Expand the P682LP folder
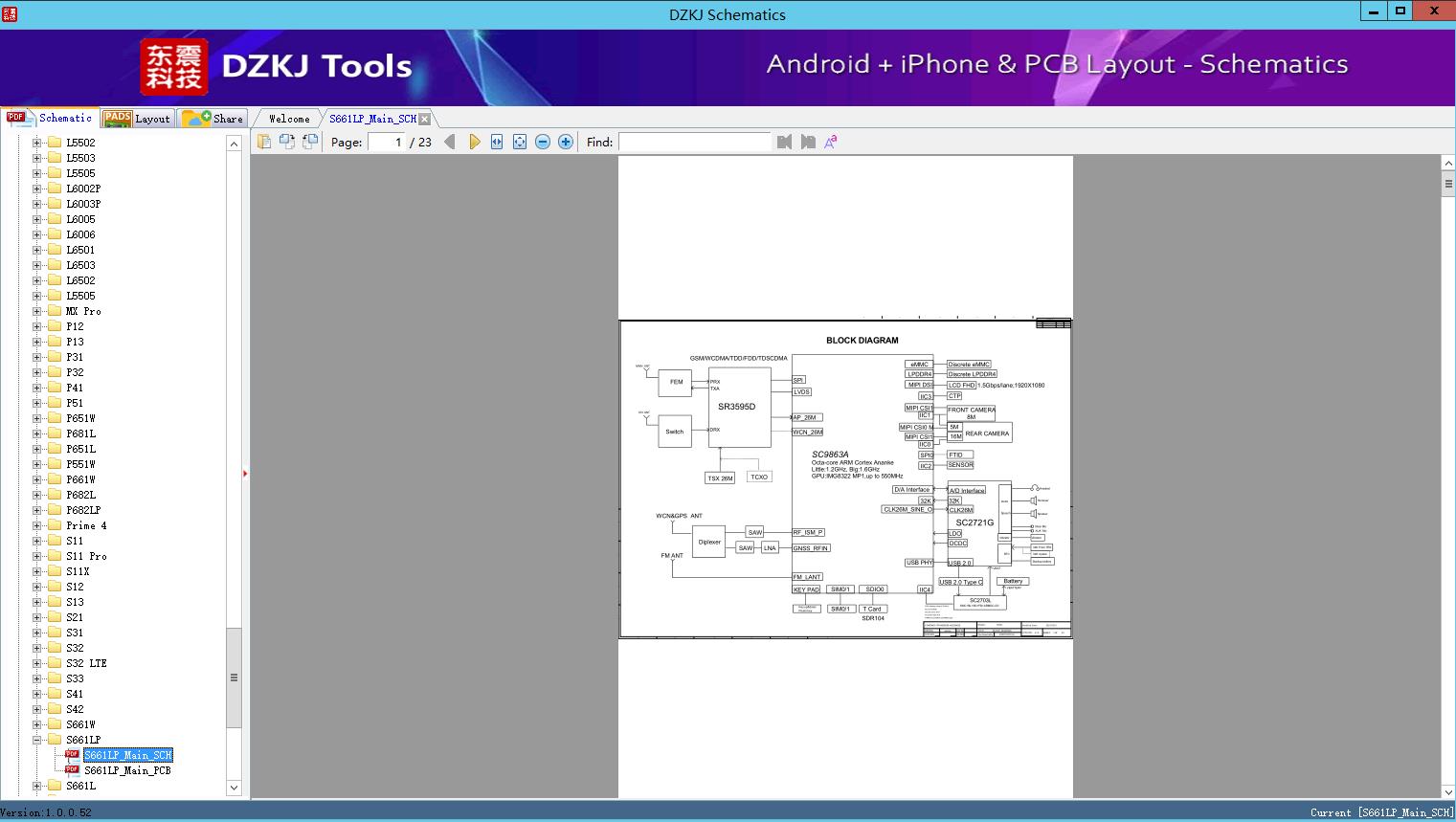1456x822 pixels. tap(36, 510)
